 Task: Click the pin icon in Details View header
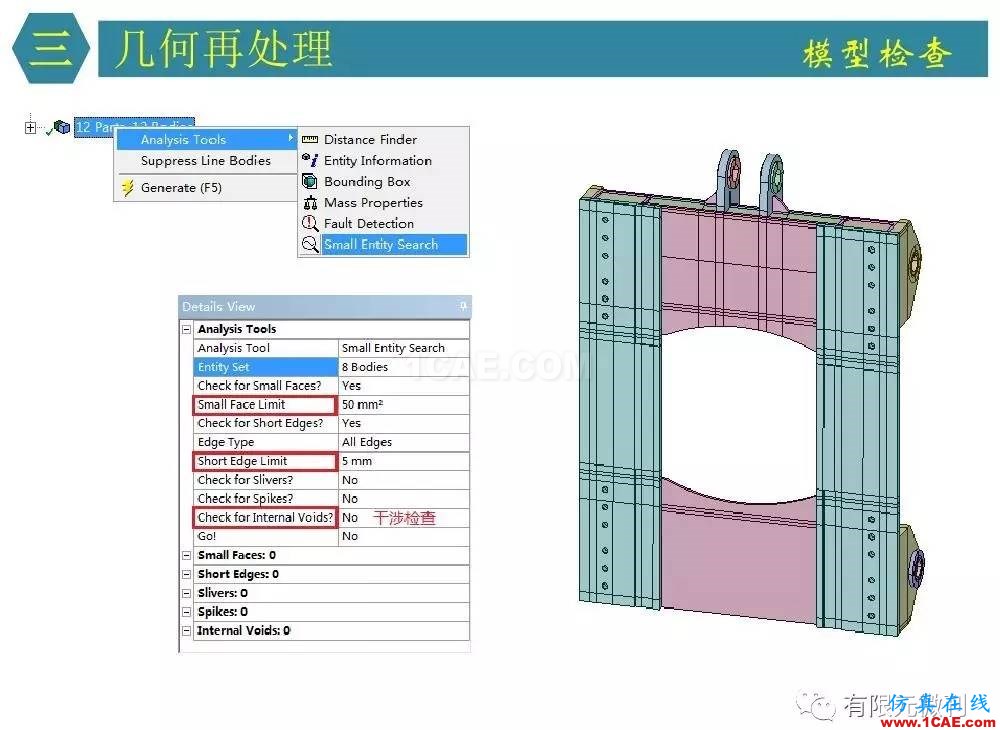[x=463, y=307]
